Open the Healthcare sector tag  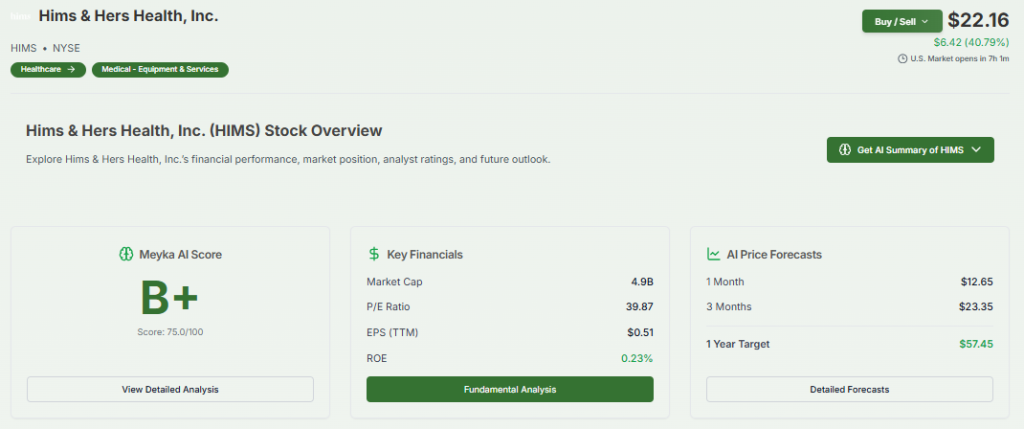[x=48, y=69]
